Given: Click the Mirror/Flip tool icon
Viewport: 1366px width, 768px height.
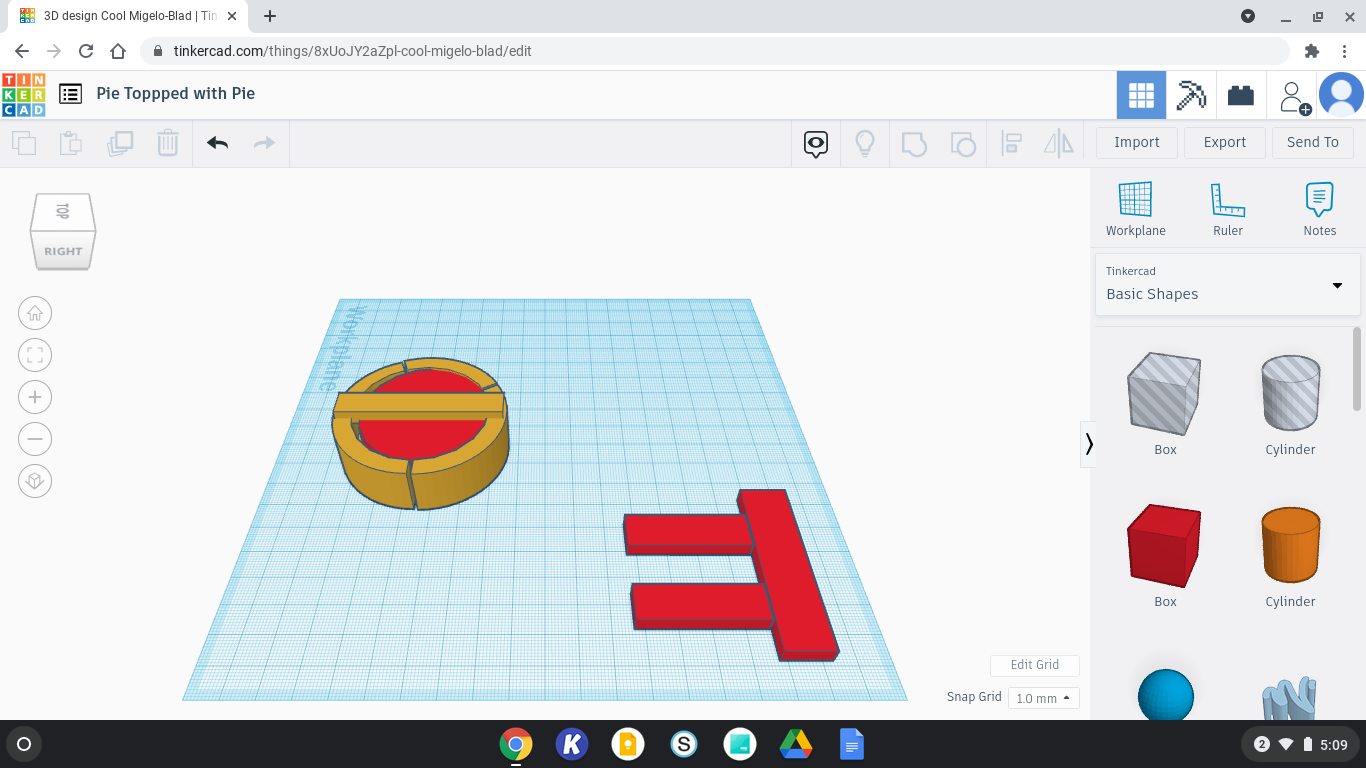Looking at the screenshot, I should coord(1059,143).
